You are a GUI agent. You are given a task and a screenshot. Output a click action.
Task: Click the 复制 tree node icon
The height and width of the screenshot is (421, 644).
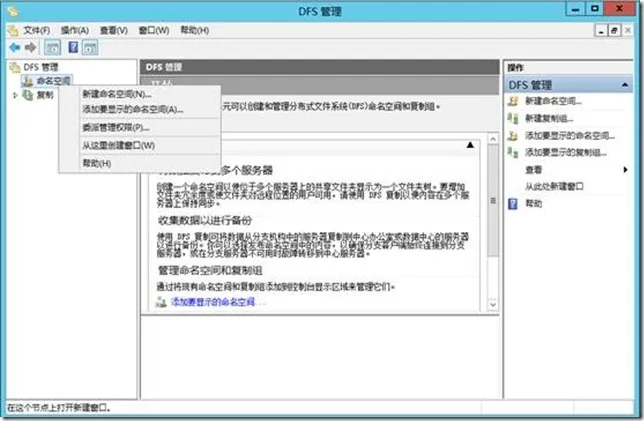(28, 95)
